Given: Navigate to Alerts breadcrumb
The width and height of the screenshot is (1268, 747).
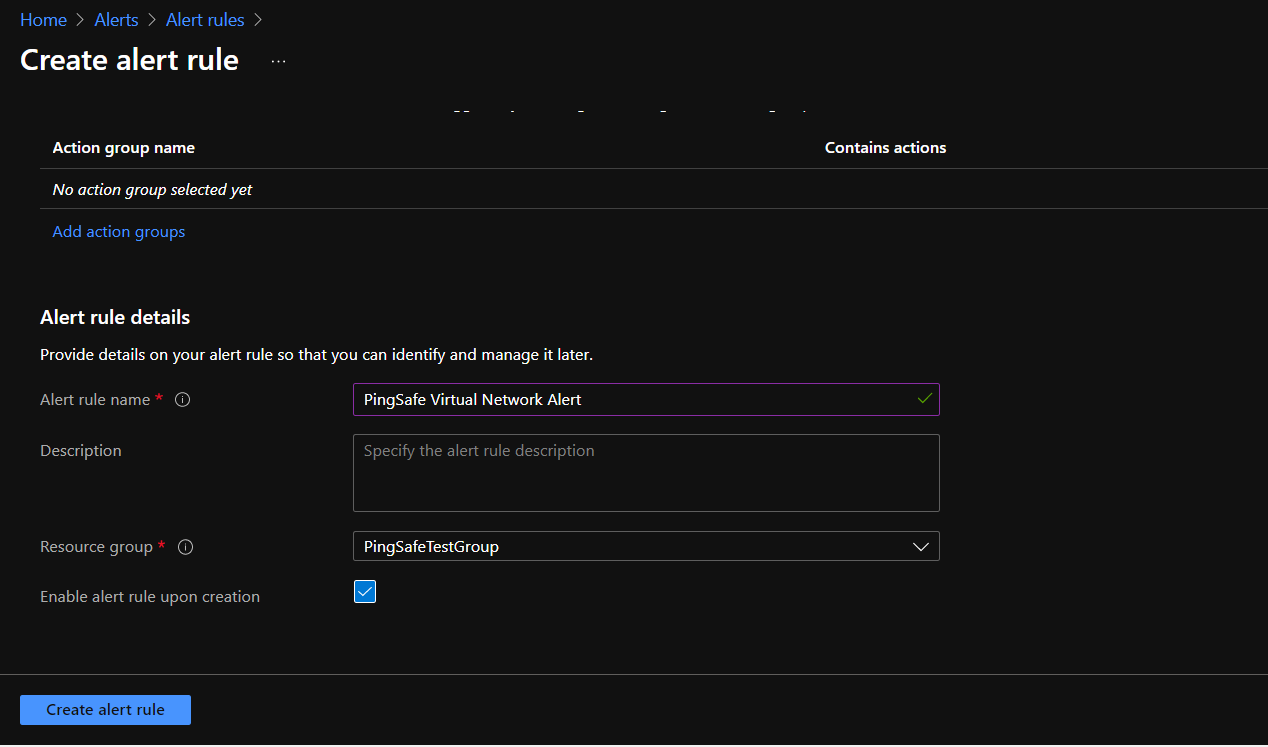Looking at the screenshot, I should tap(116, 20).
